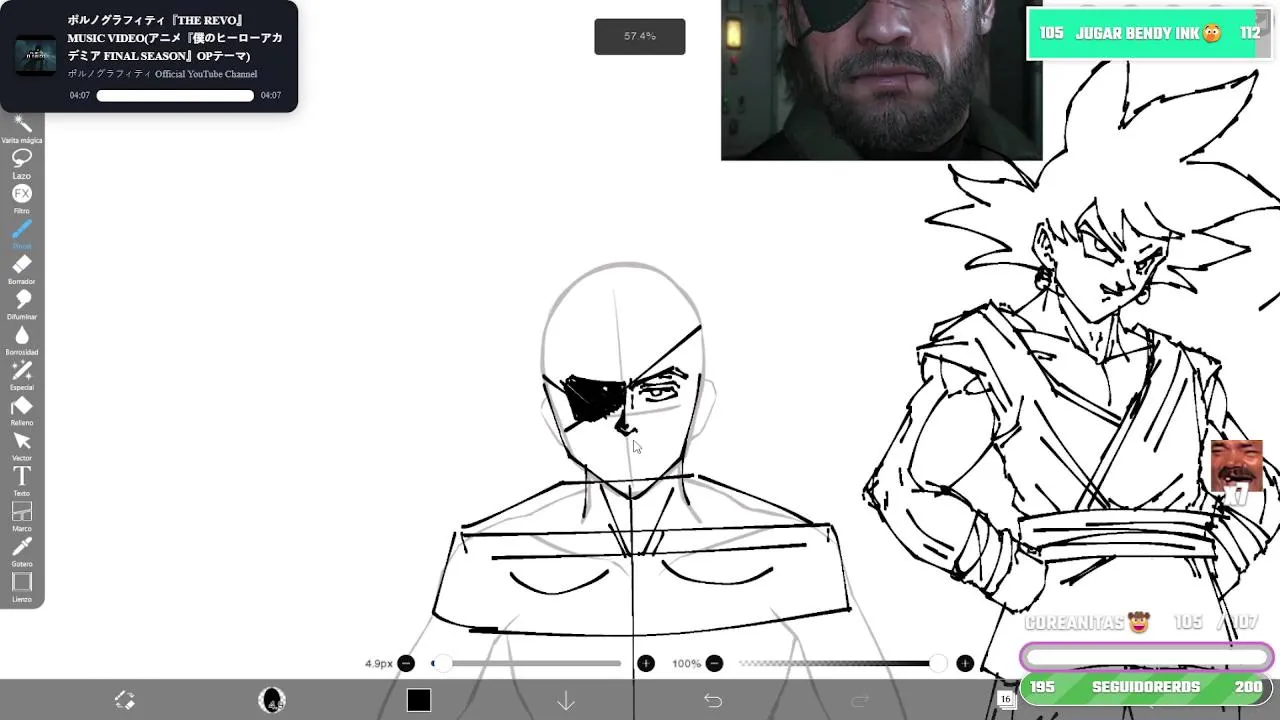The image size is (1280, 720).
Task: Select the Texto text tool
Action: (x=22, y=480)
